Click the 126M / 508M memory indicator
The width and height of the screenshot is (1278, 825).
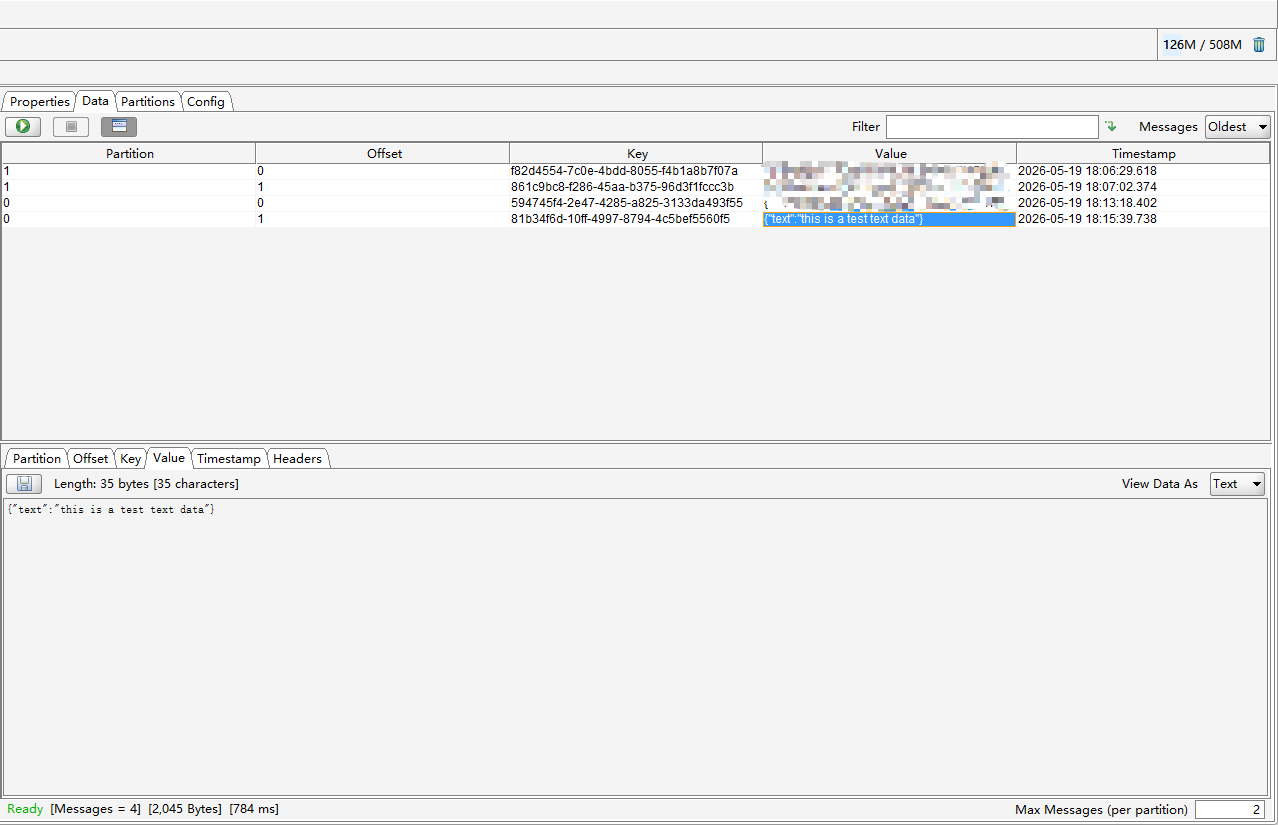pos(1202,45)
